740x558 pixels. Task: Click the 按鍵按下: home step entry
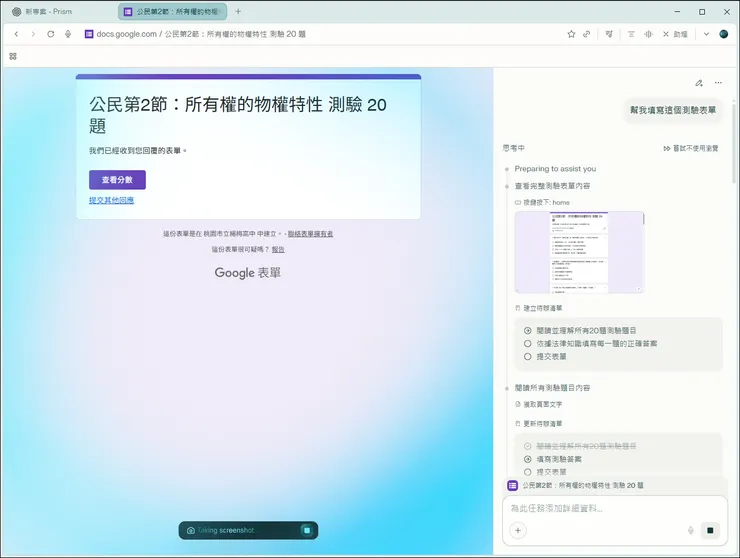point(542,202)
